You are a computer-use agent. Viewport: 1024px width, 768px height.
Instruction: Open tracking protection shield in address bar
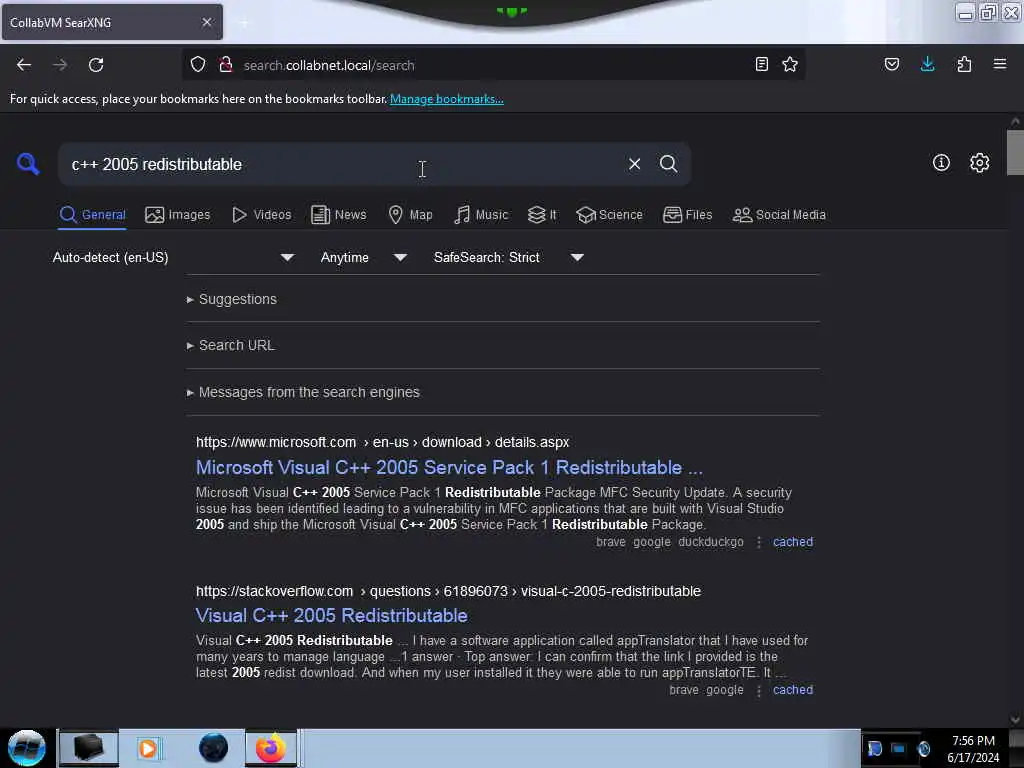pyautogui.click(x=198, y=65)
